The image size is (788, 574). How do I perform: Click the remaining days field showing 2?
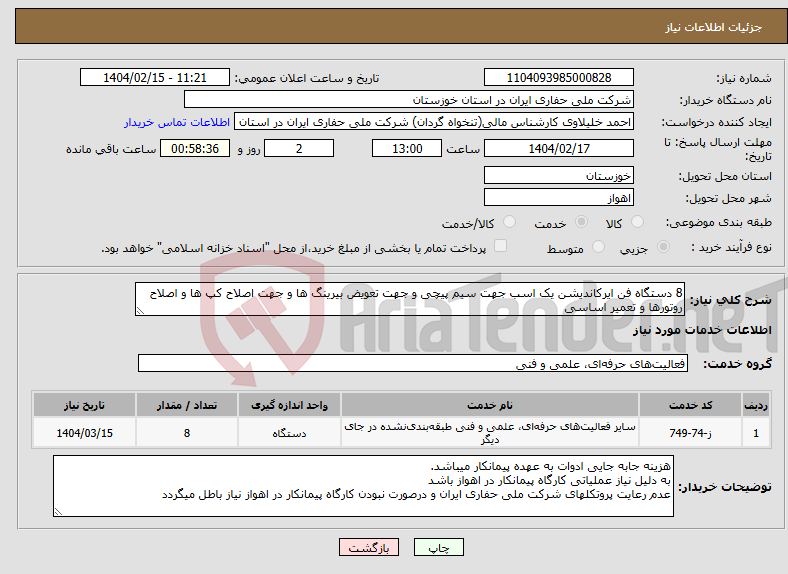299,148
